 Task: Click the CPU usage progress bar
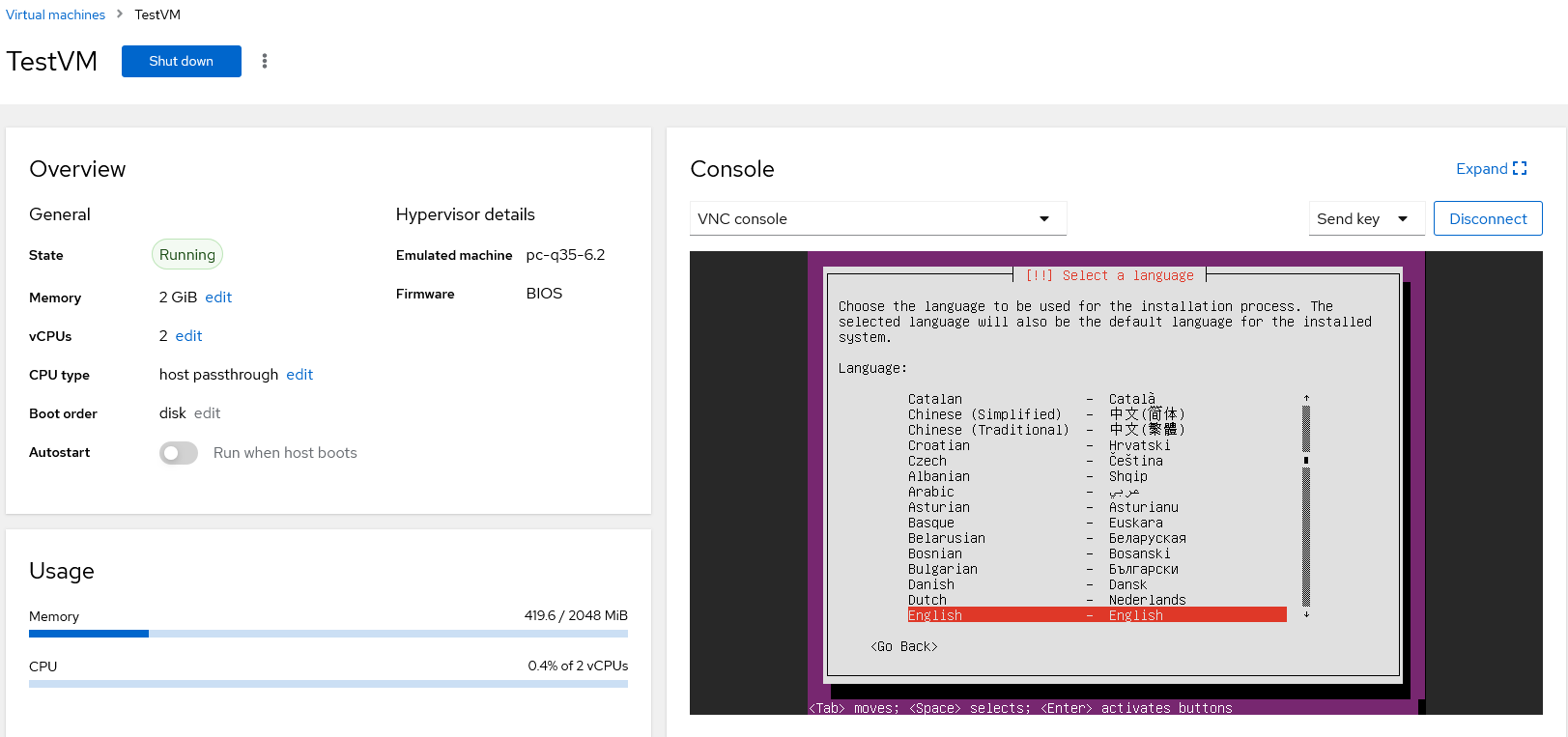click(x=328, y=684)
